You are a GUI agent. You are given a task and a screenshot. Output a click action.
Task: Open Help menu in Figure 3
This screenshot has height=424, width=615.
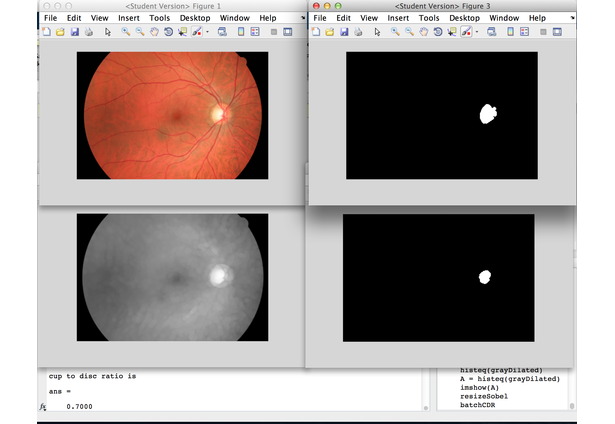(x=537, y=18)
